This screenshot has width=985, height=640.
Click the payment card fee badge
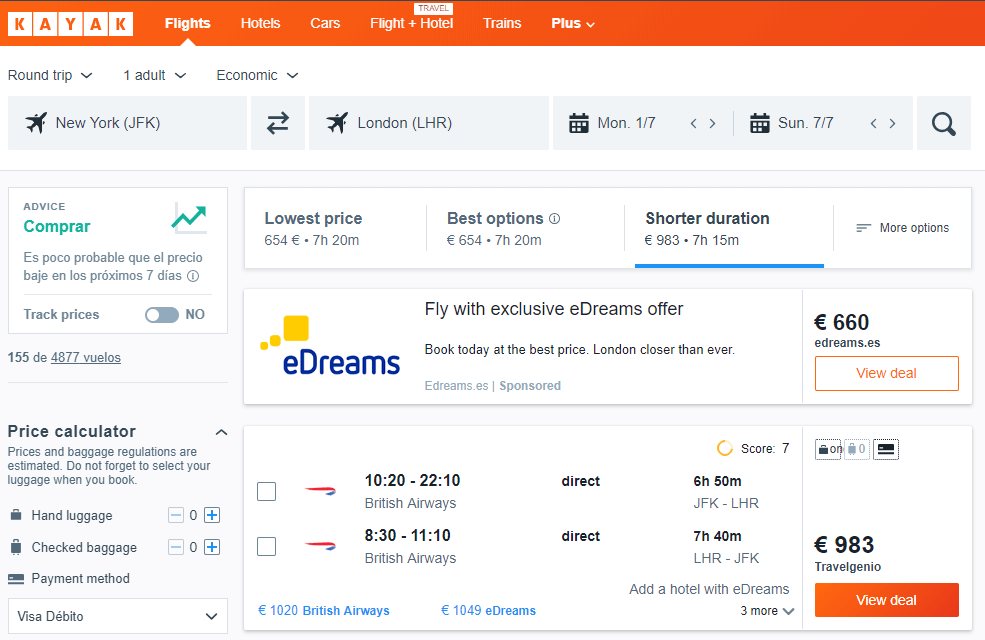(x=886, y=449)
